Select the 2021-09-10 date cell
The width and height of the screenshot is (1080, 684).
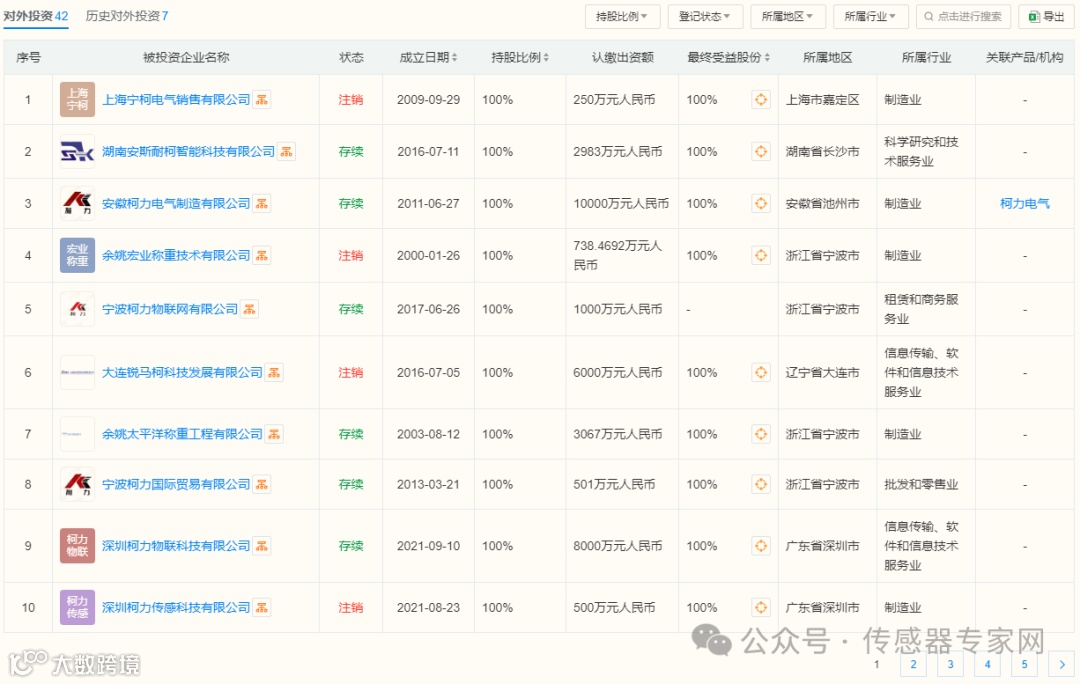click(428, 546)
